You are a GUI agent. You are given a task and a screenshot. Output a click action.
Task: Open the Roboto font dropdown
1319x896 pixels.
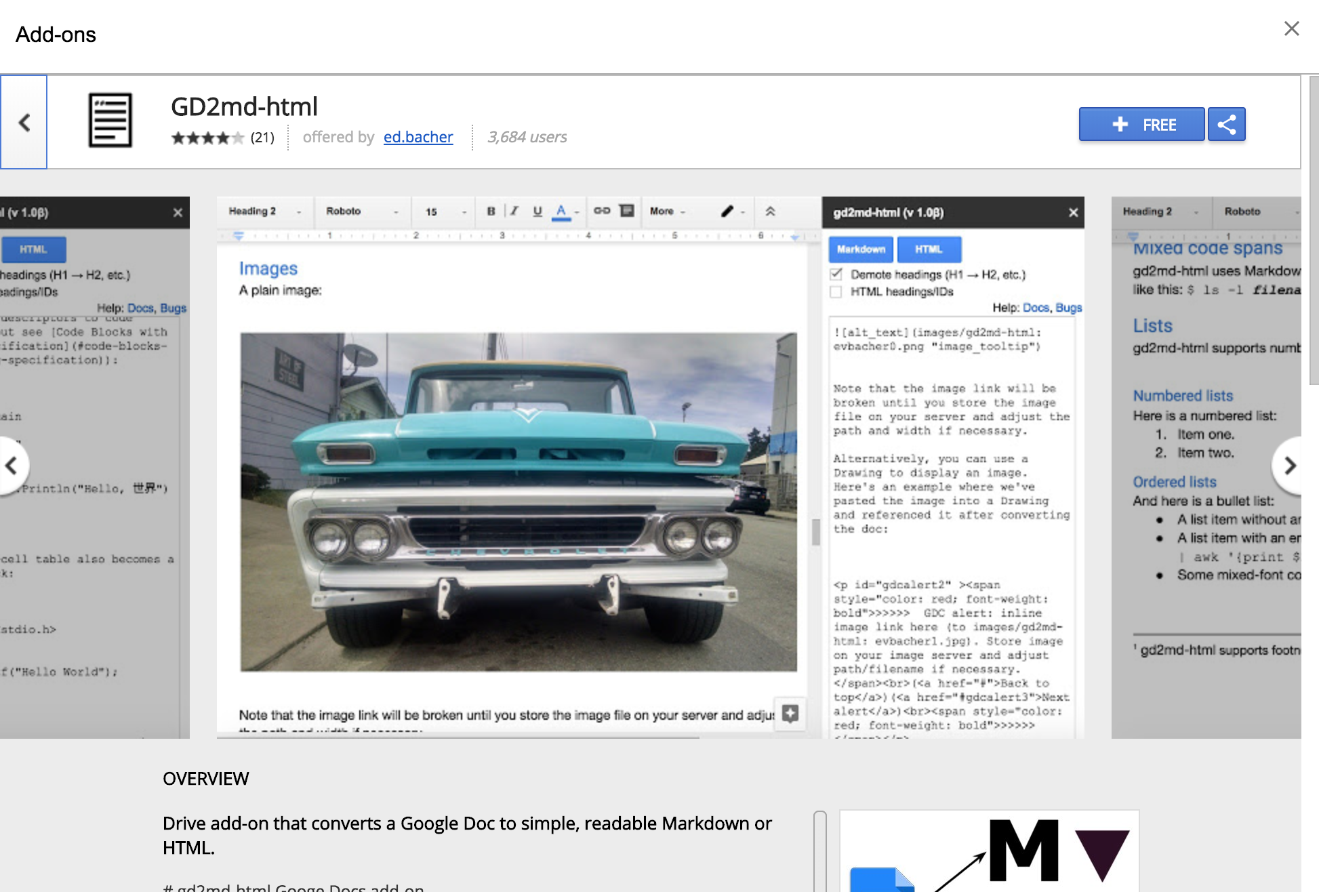click(x=362, y=211)
